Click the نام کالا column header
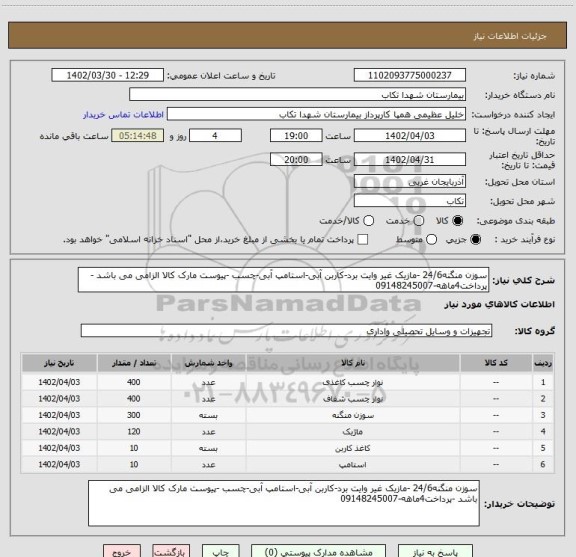 coord(353,363)
